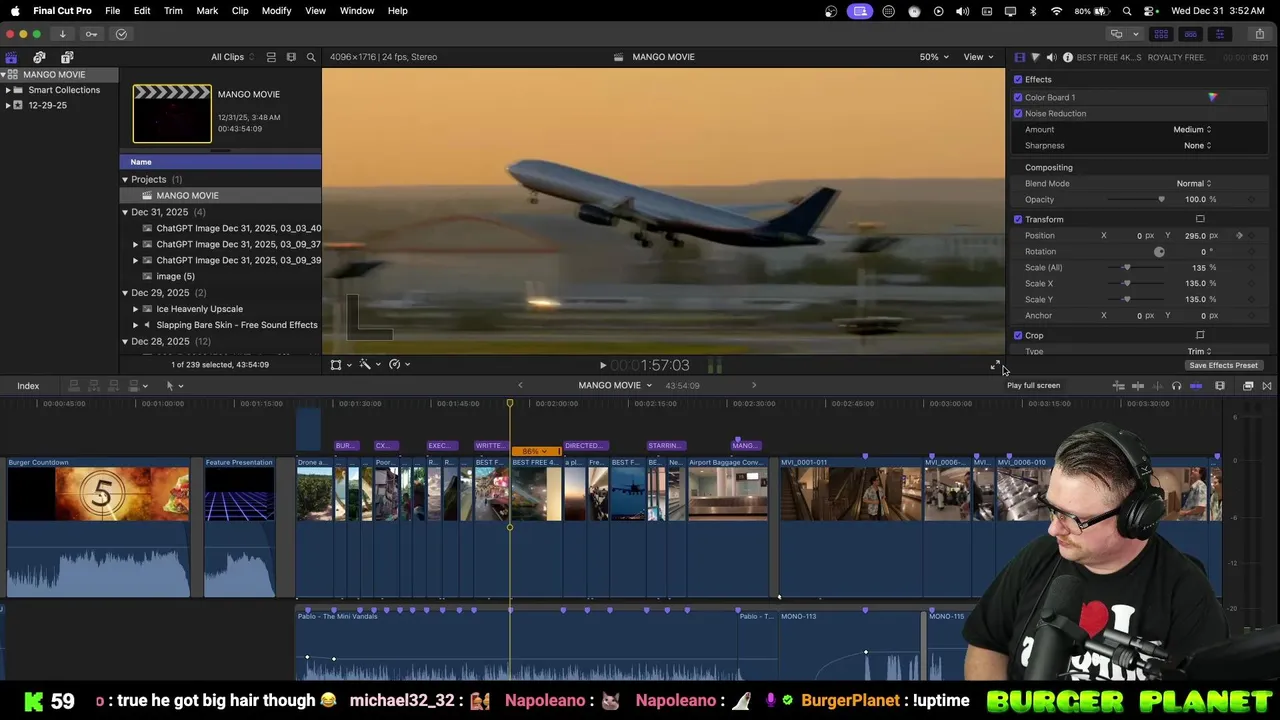This screenshot has width=1280, height=720.
Task: Open the File menu
Action: (112, 11)
